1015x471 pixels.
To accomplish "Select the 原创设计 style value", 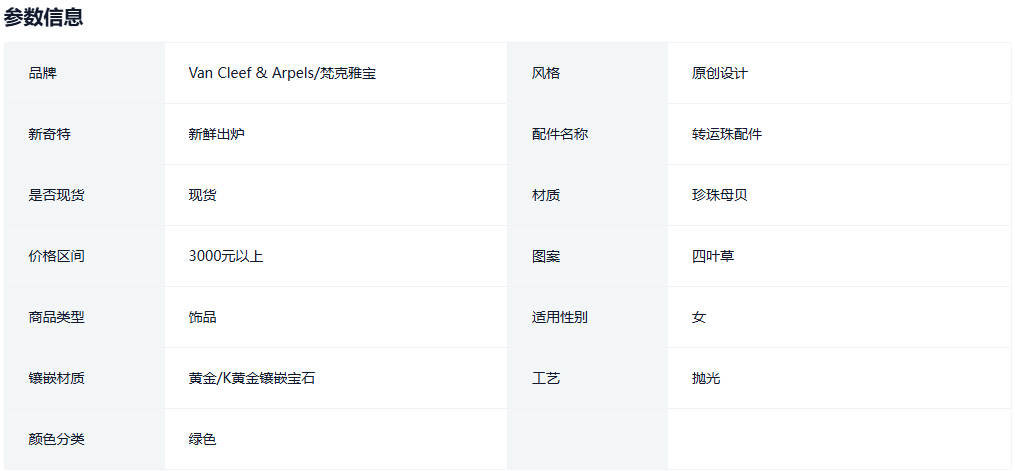I will [719, 73].
